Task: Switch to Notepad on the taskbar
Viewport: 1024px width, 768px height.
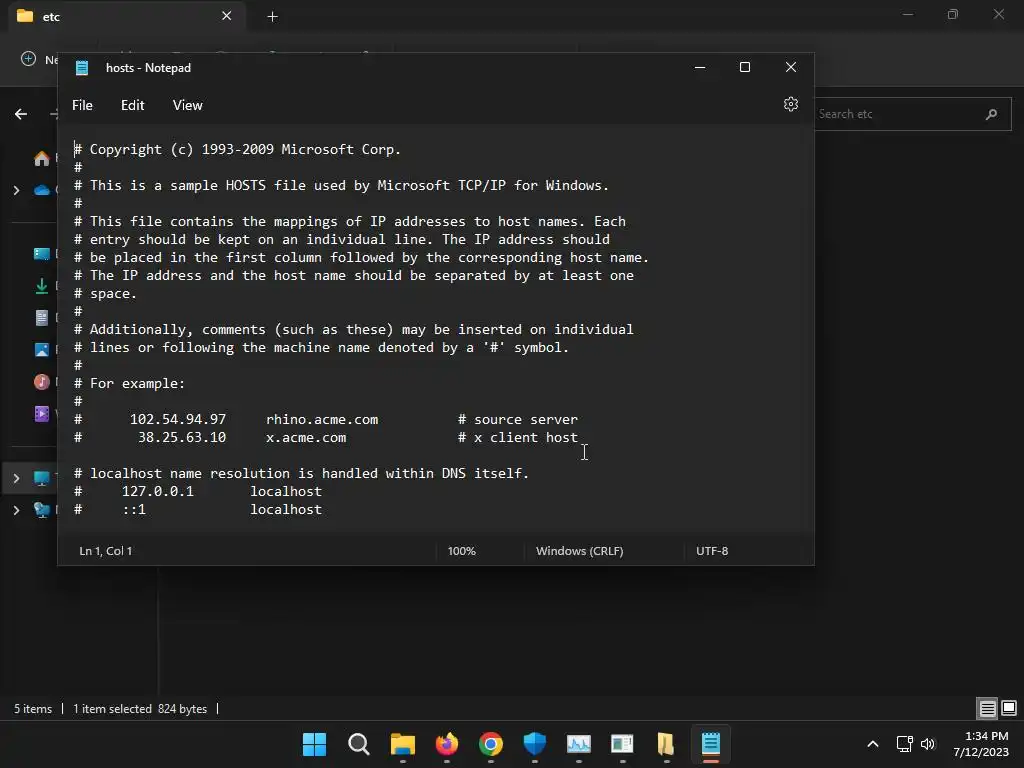Action: [x=711, y=744]
